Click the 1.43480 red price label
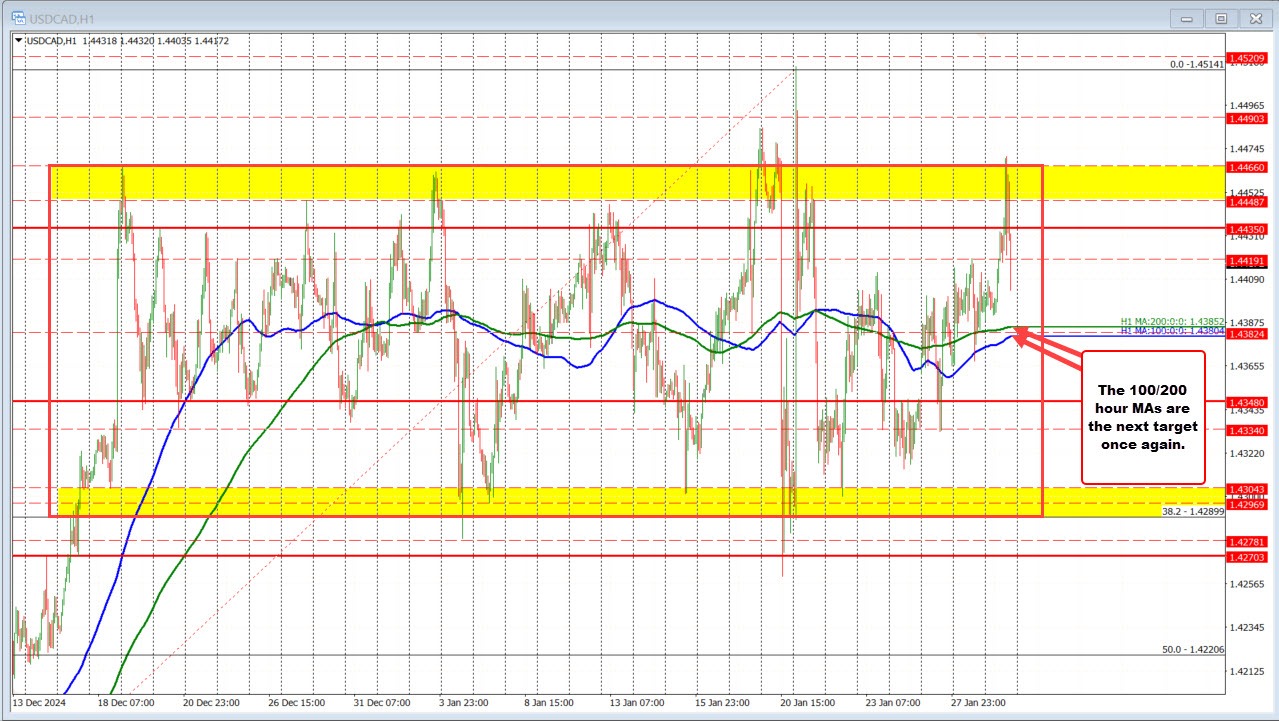 pyautogui.click(x=1248, y=402)
